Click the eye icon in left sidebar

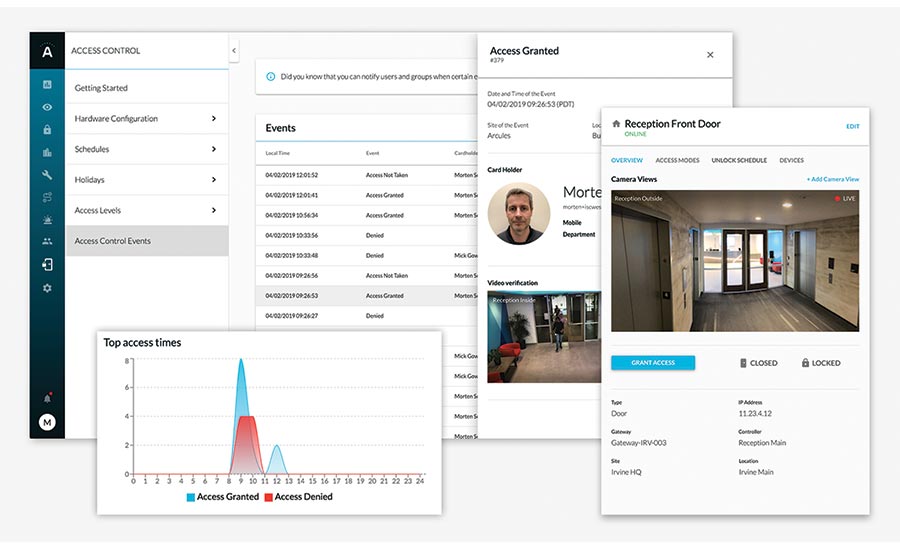pos(47,107)
